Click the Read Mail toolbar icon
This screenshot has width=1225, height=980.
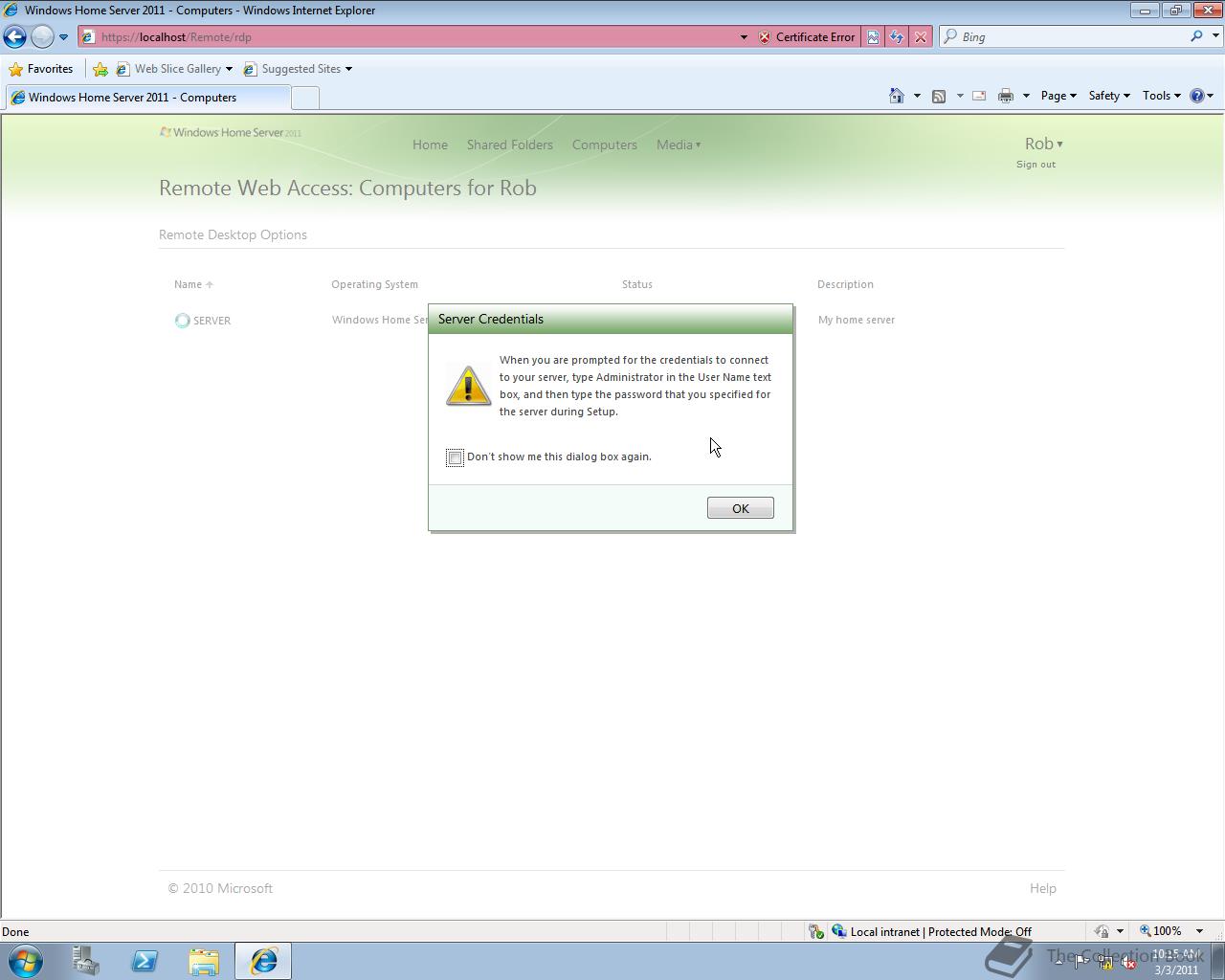point(979,96)
